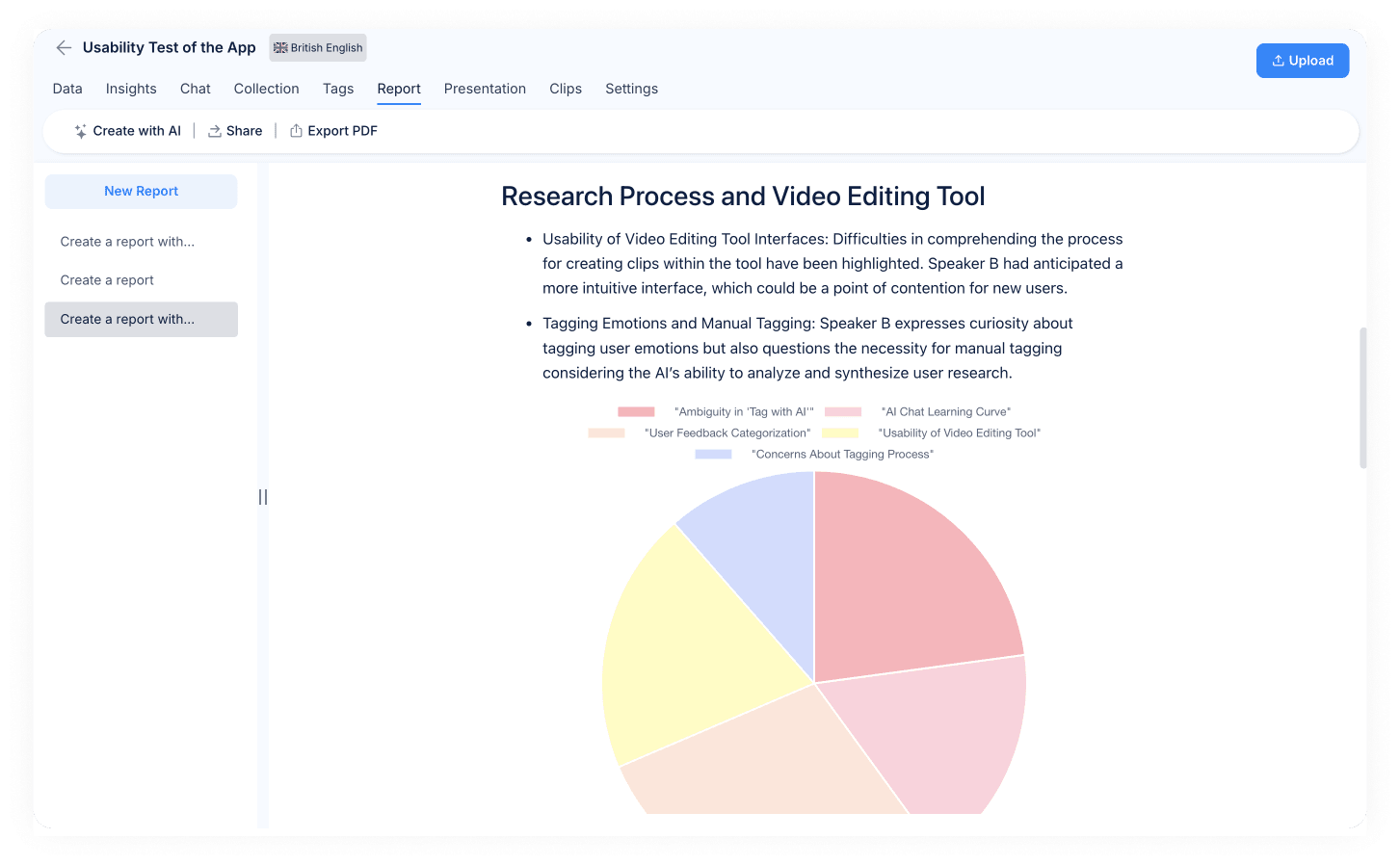Viewport: 1400px width, 865px height.
Task: Click the Share arrow icon
Action: 214,130
